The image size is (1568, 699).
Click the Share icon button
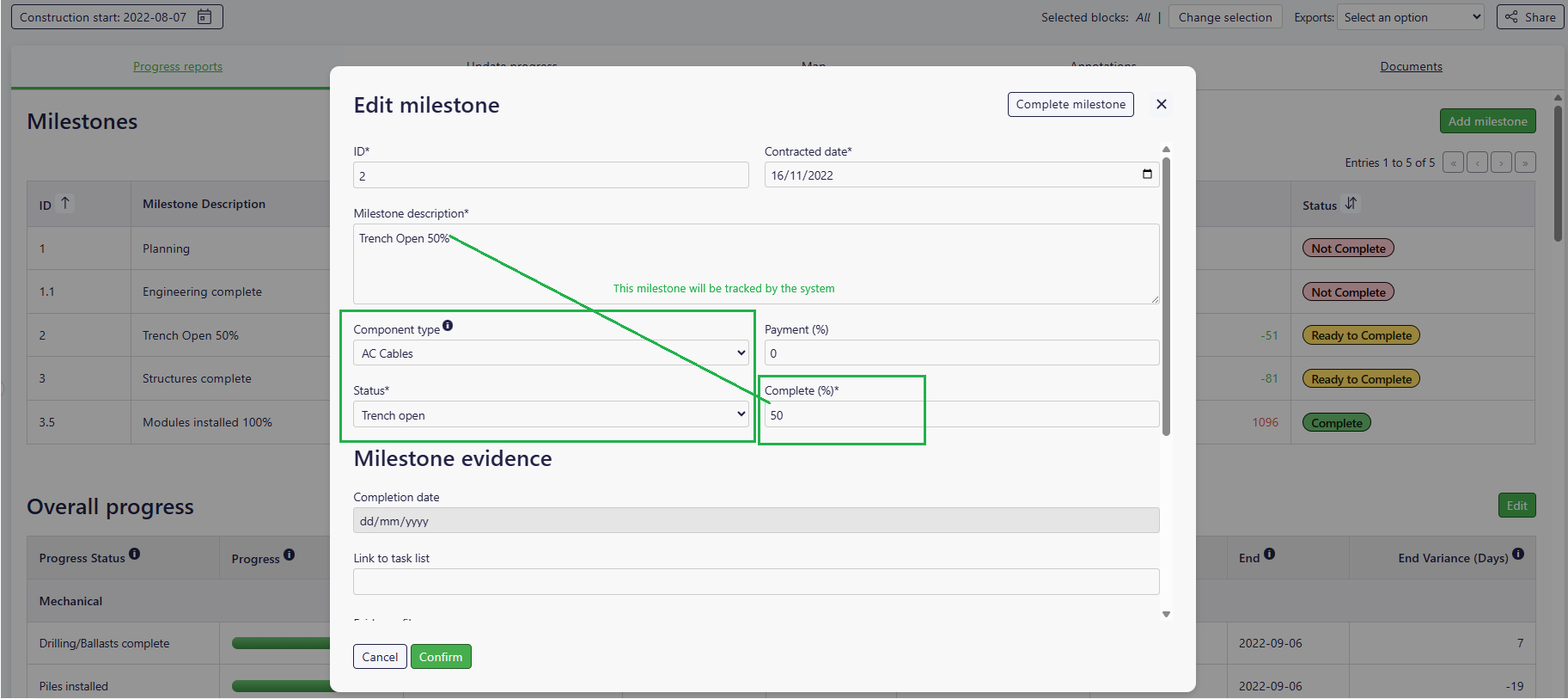[x=1530, y=17]
